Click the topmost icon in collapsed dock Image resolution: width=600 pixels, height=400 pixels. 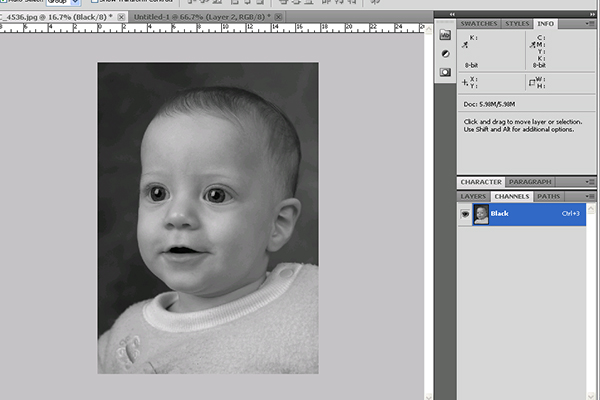point(444,35)
